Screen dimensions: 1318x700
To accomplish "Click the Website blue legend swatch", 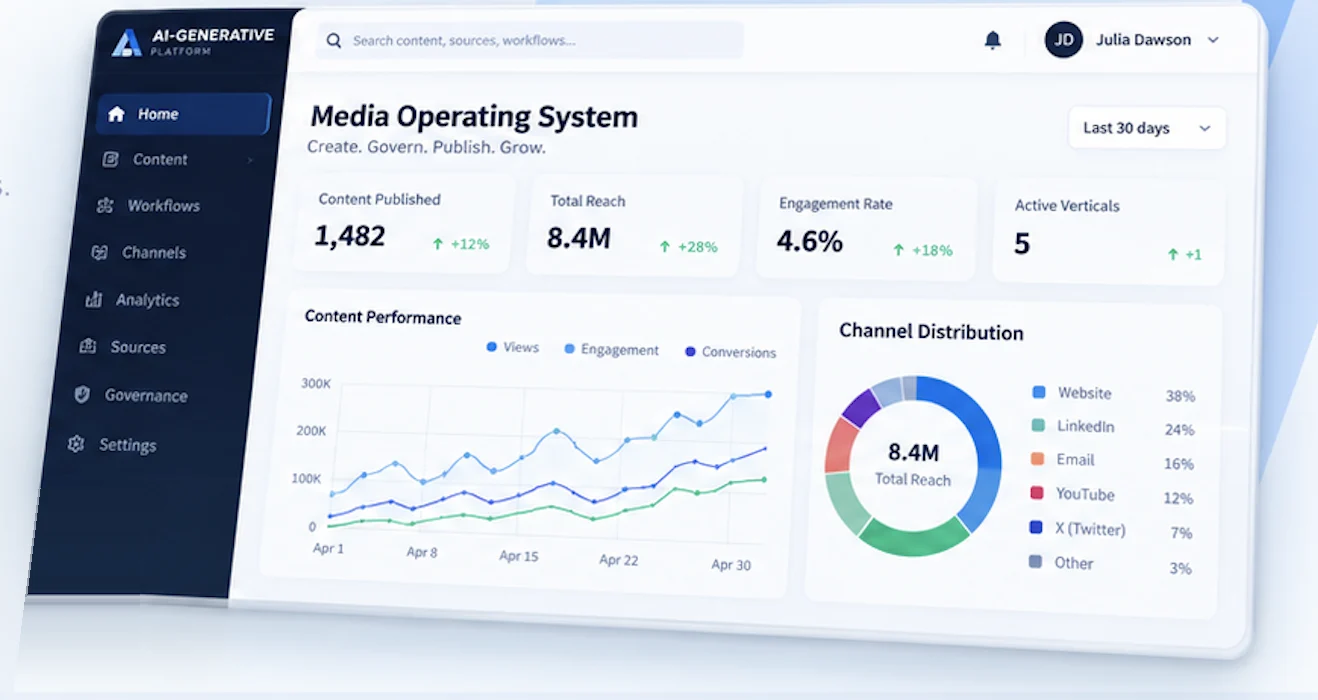I will pos(1039,392).
